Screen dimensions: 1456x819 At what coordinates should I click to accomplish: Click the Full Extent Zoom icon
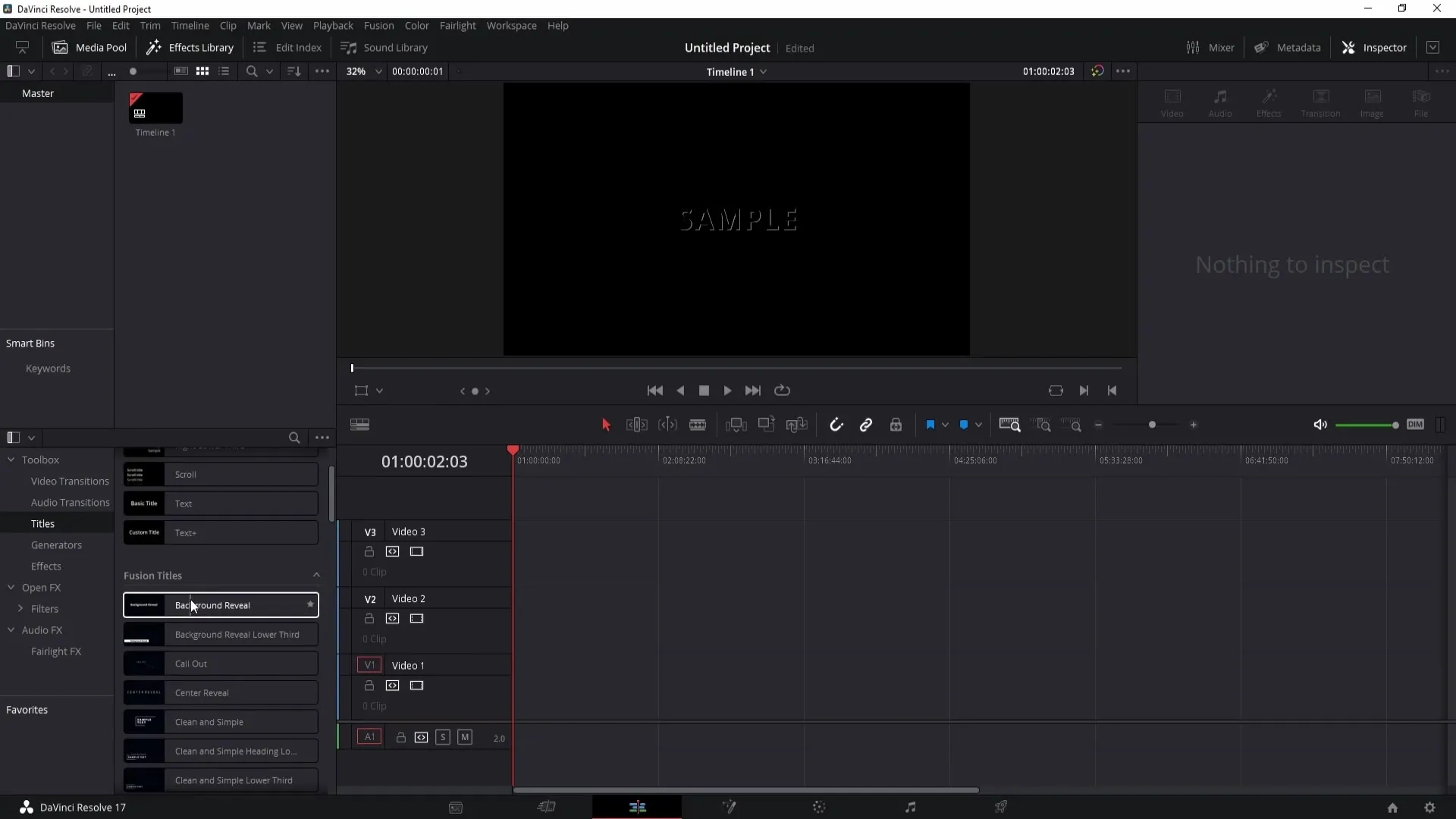tap(1009, 425)
